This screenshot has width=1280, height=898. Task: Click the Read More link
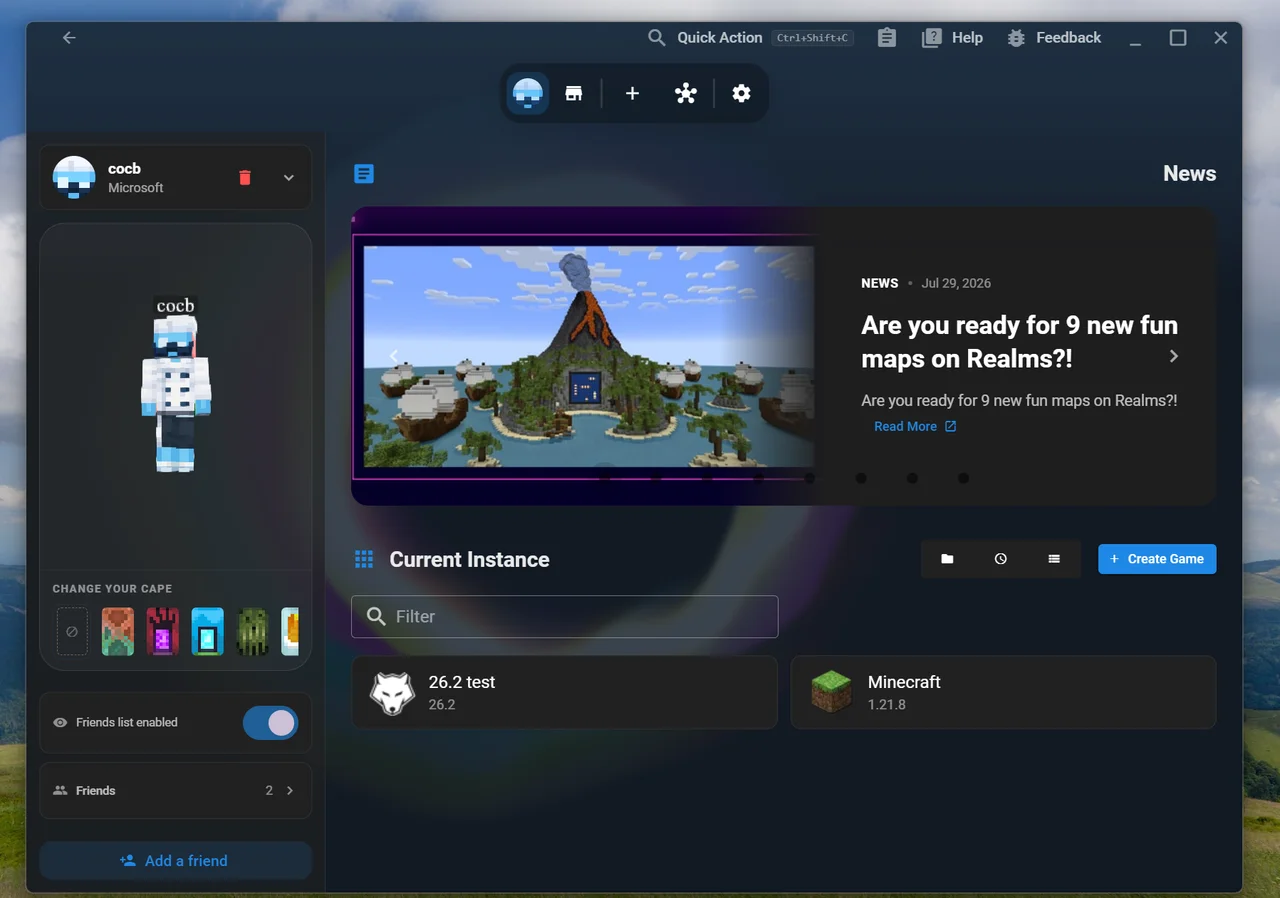tap(915, 427)
